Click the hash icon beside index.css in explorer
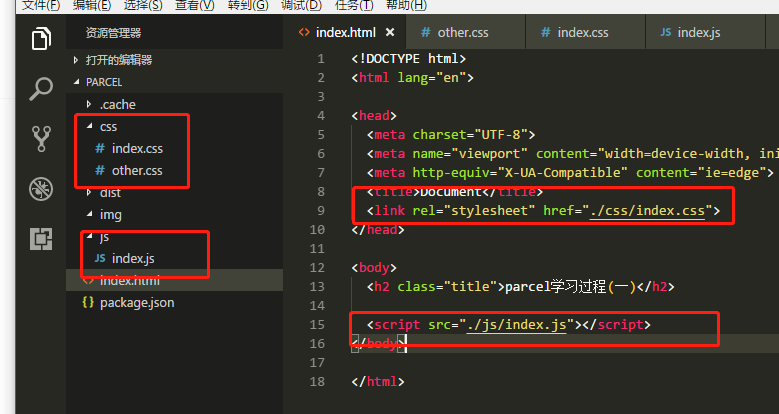 tap(100, 148)
